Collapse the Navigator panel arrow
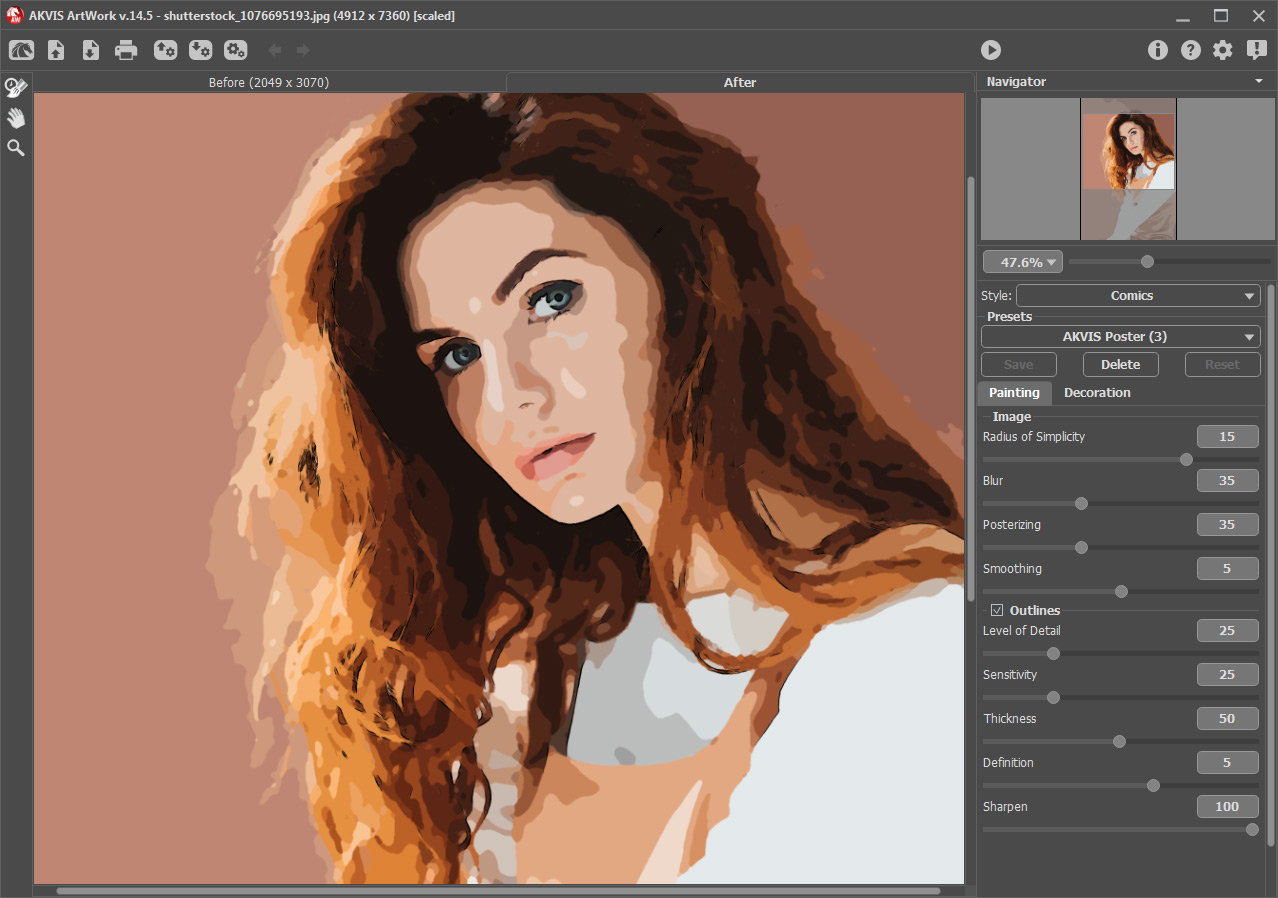The width and height of the screenshot is (1278, 898). 1258,82
